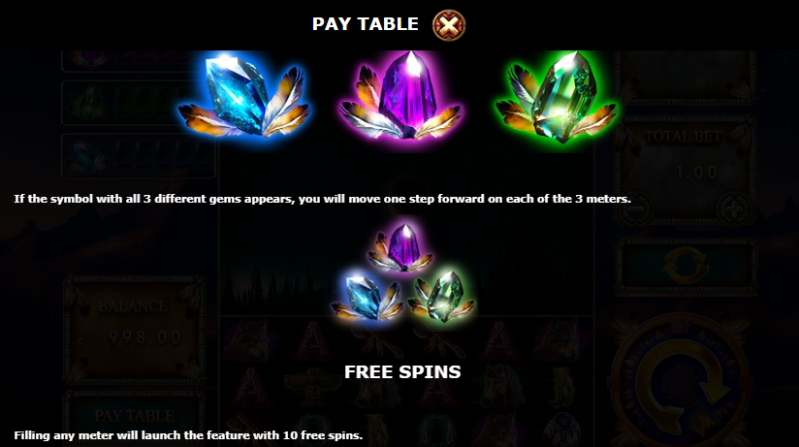Click the dimmed BALANCE panel
This screenshot has width=799, height=447.
tap(135, 329)
